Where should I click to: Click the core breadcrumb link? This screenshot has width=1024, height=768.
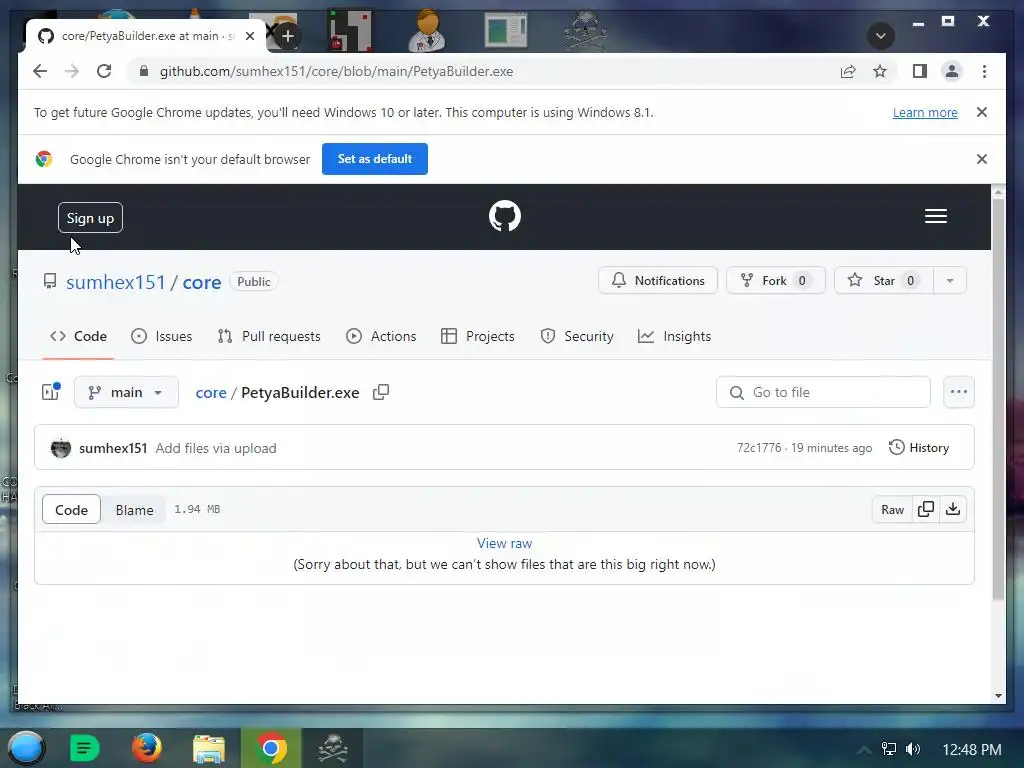click(x=211, y=392)
